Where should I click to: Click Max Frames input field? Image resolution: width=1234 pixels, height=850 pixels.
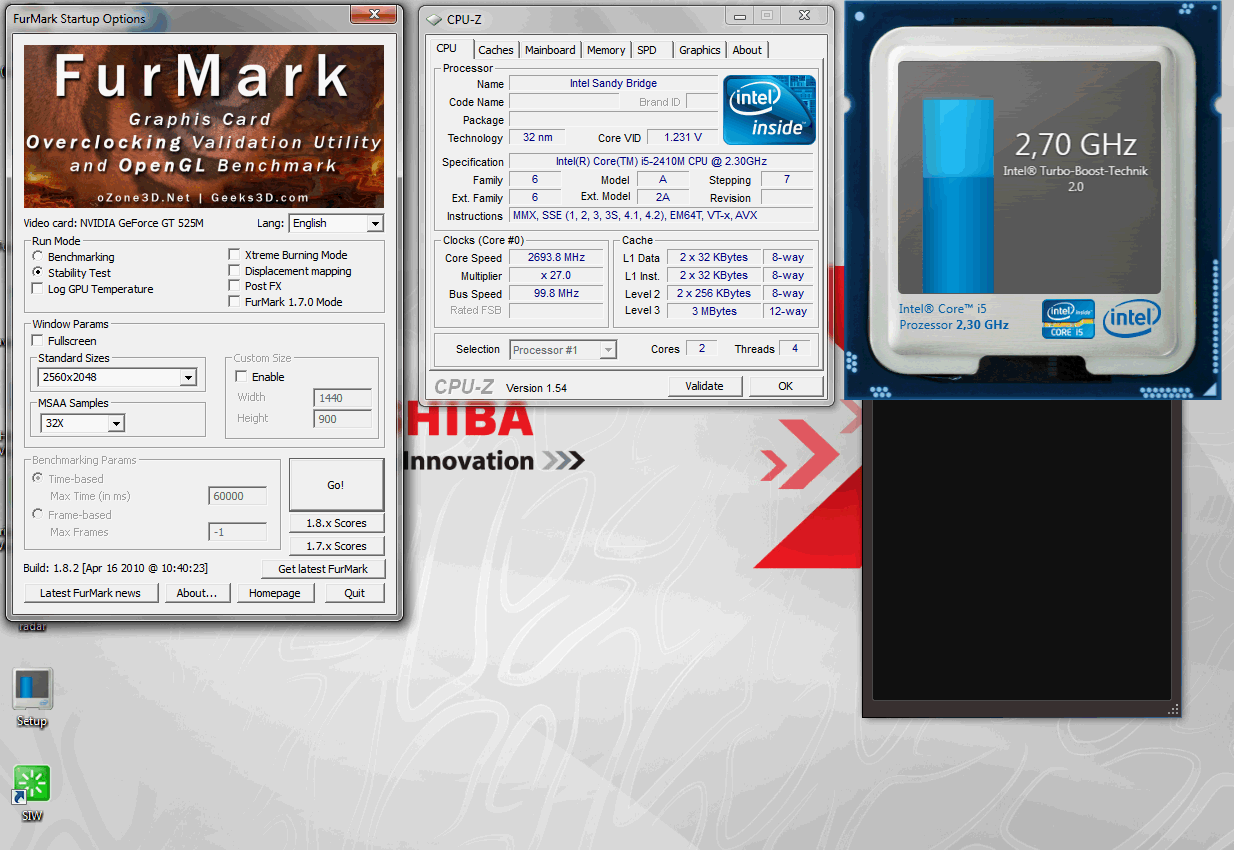(x=238, y=532)
